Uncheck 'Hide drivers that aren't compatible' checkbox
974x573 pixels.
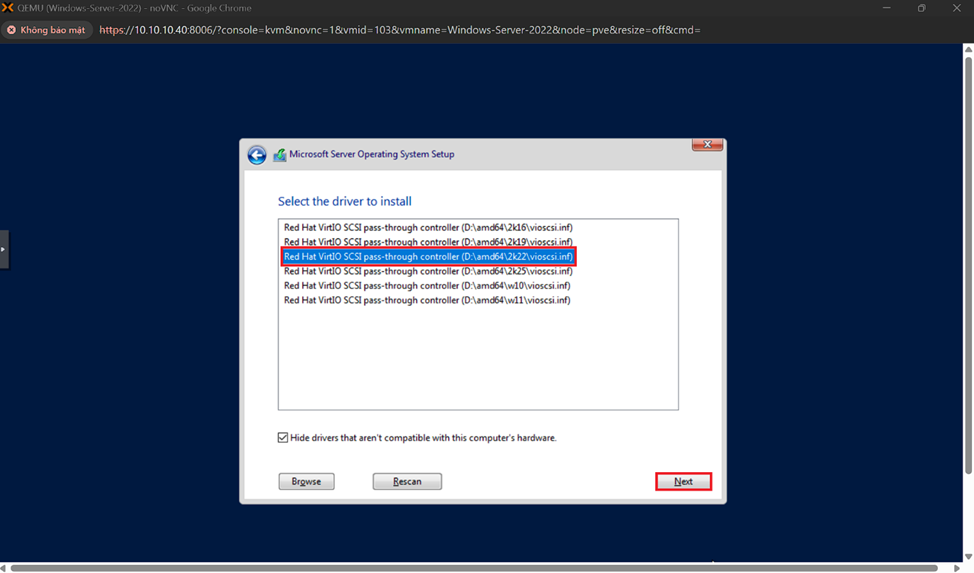(283, 438)
